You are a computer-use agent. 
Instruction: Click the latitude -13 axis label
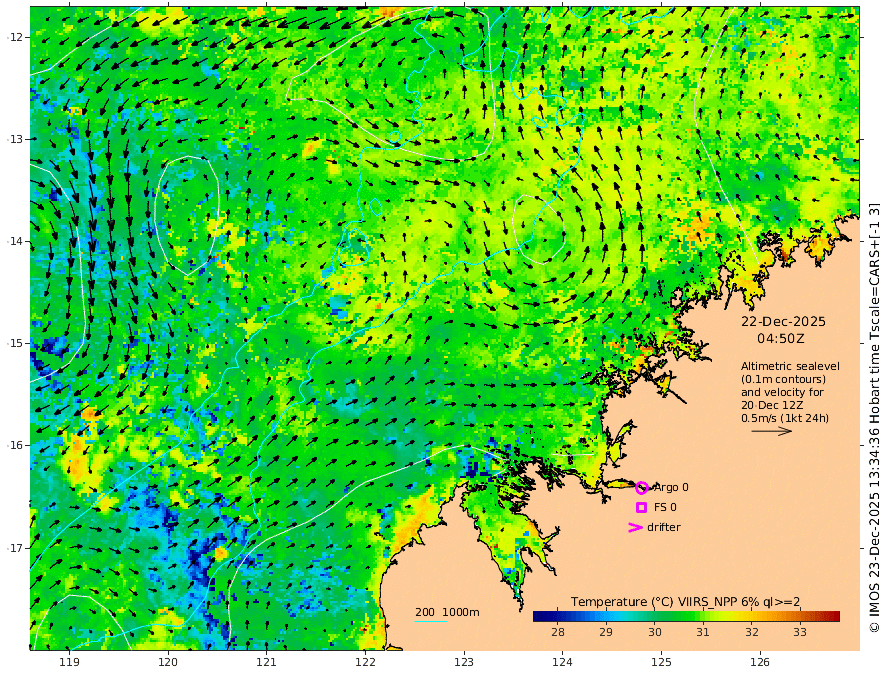[x=15, y=139]
